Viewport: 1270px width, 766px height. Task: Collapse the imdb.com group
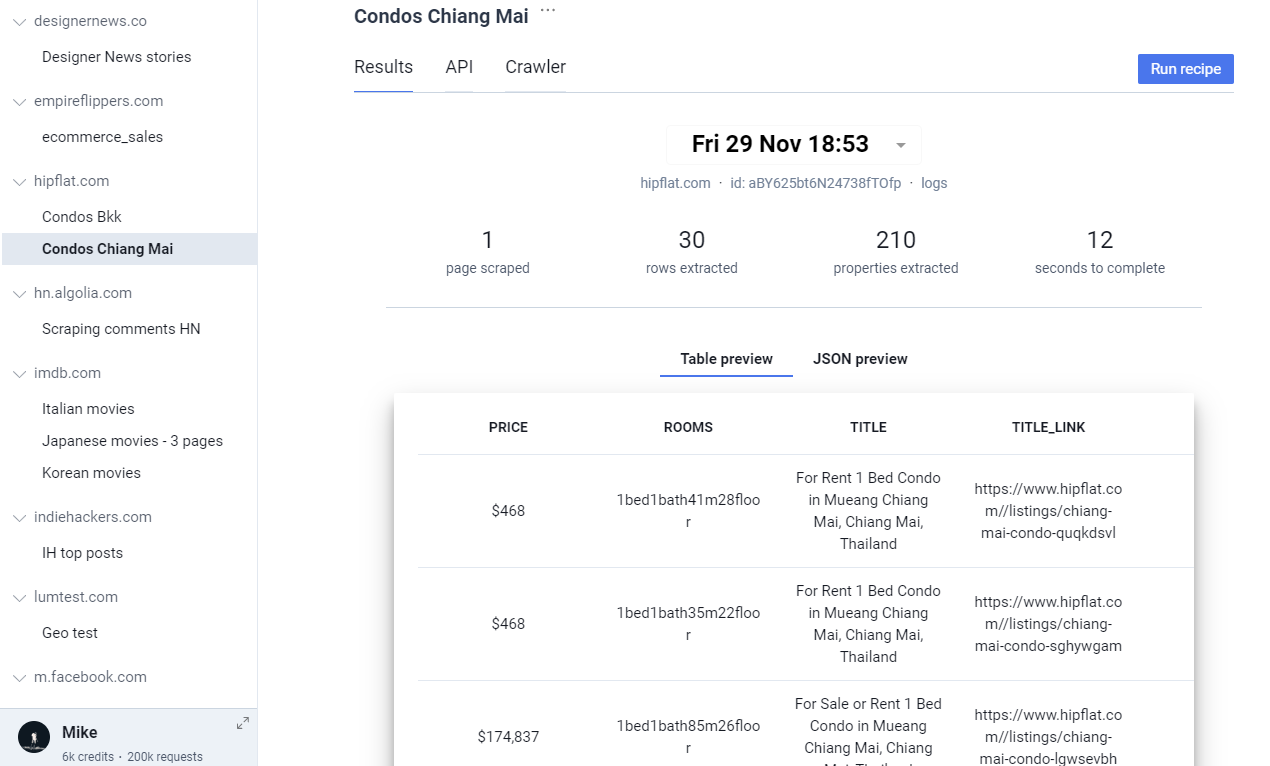[20, 373]
